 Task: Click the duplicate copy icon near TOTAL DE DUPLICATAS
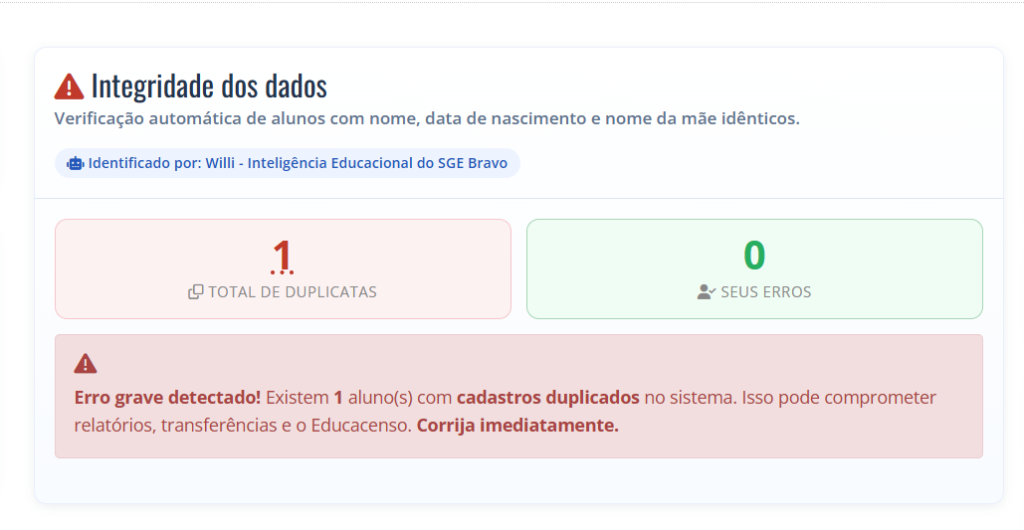point(196,292)
